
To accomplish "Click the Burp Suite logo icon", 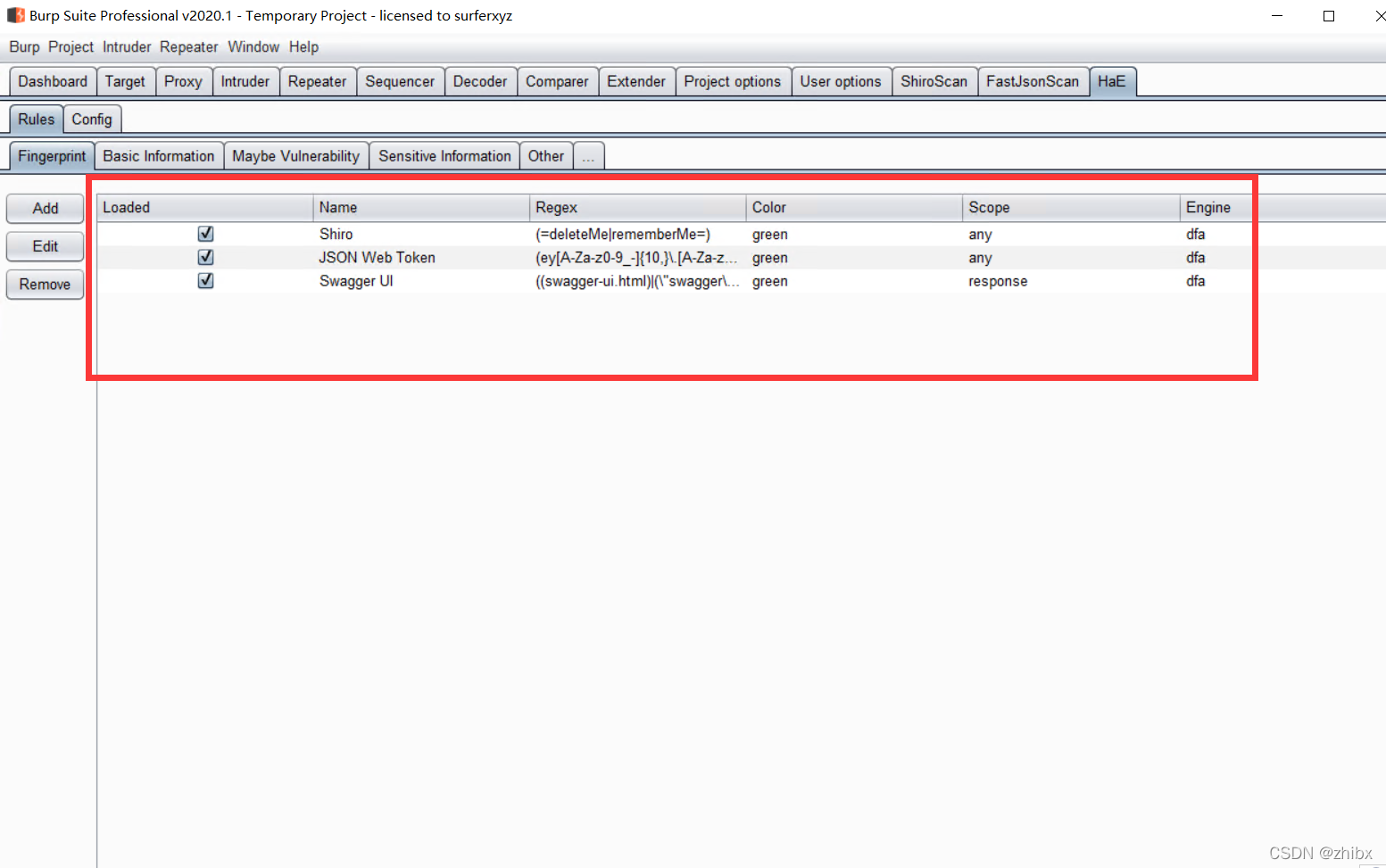I will tap(16, 15).
